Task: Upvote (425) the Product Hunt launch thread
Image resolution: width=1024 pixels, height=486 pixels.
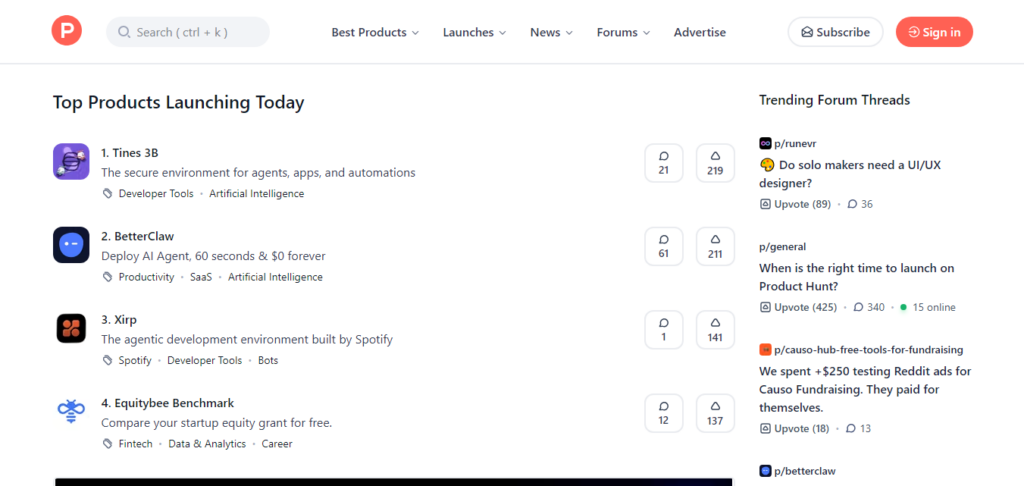Action: click(798, 308)
